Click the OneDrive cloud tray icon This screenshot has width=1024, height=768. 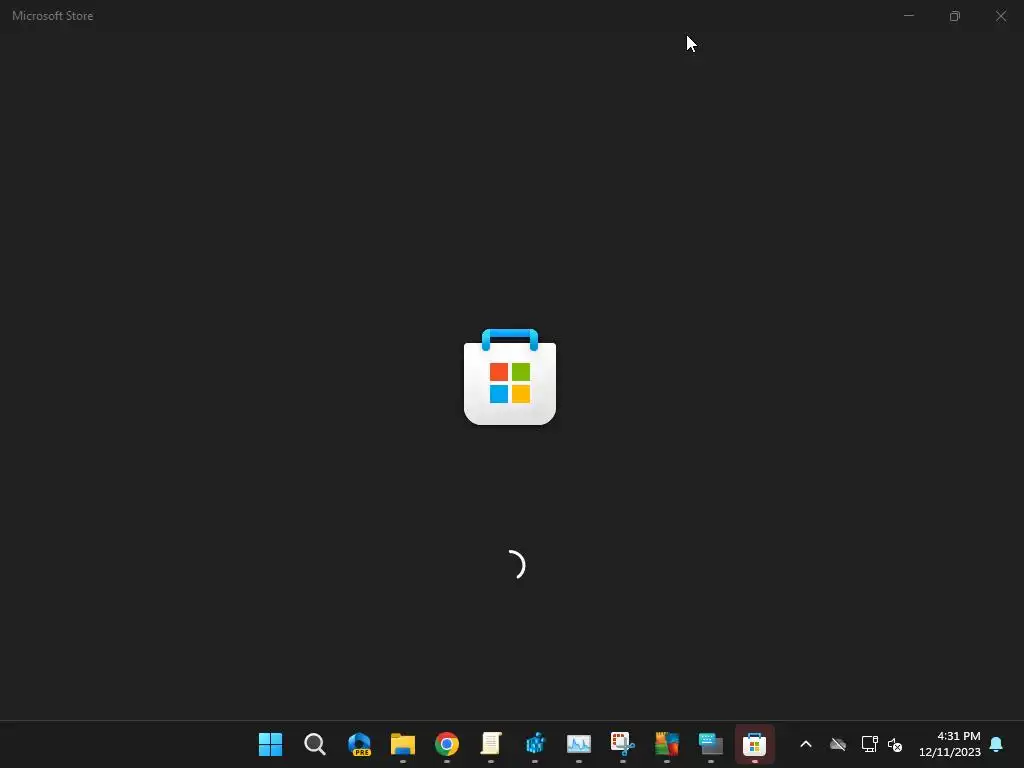tap(838, 744)
